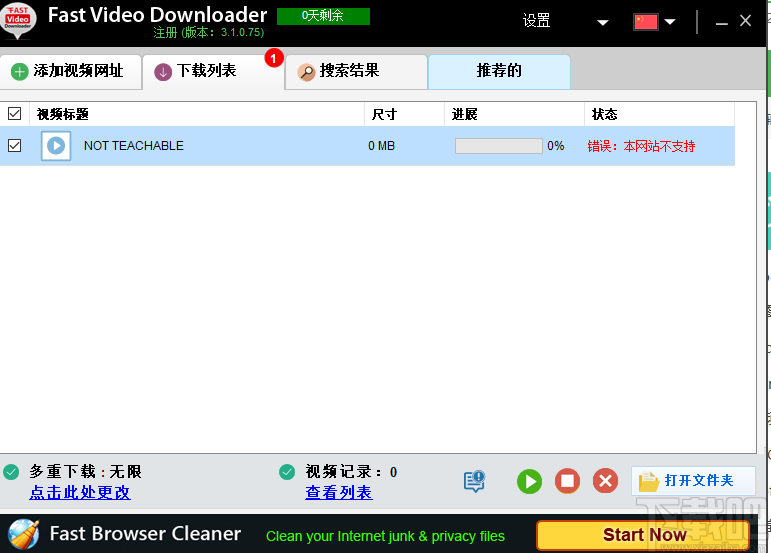Click the 0 MB size value
This screenshot has width=771, height=553.
382,146
